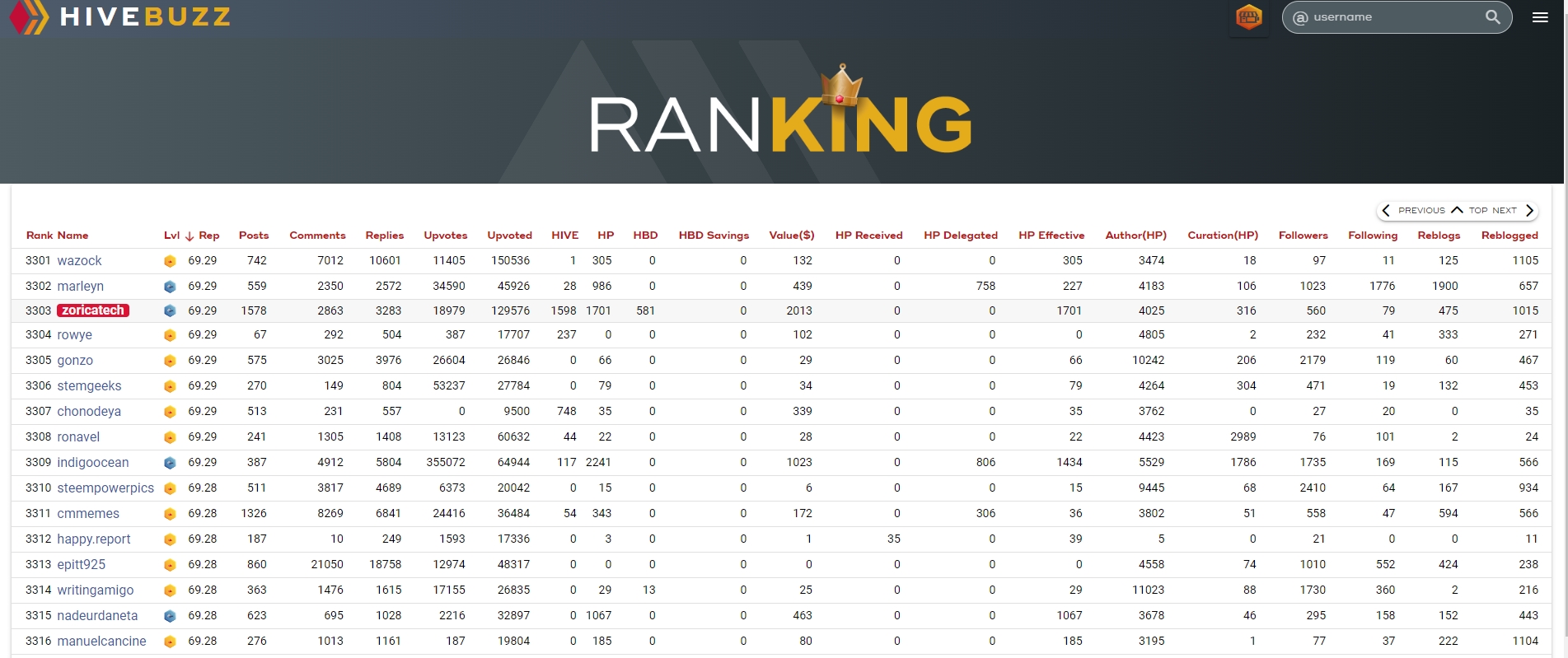Viewport: 1568px width, 658px height.
Task: Sort table by Name column
Action: (x=73, y=236)
